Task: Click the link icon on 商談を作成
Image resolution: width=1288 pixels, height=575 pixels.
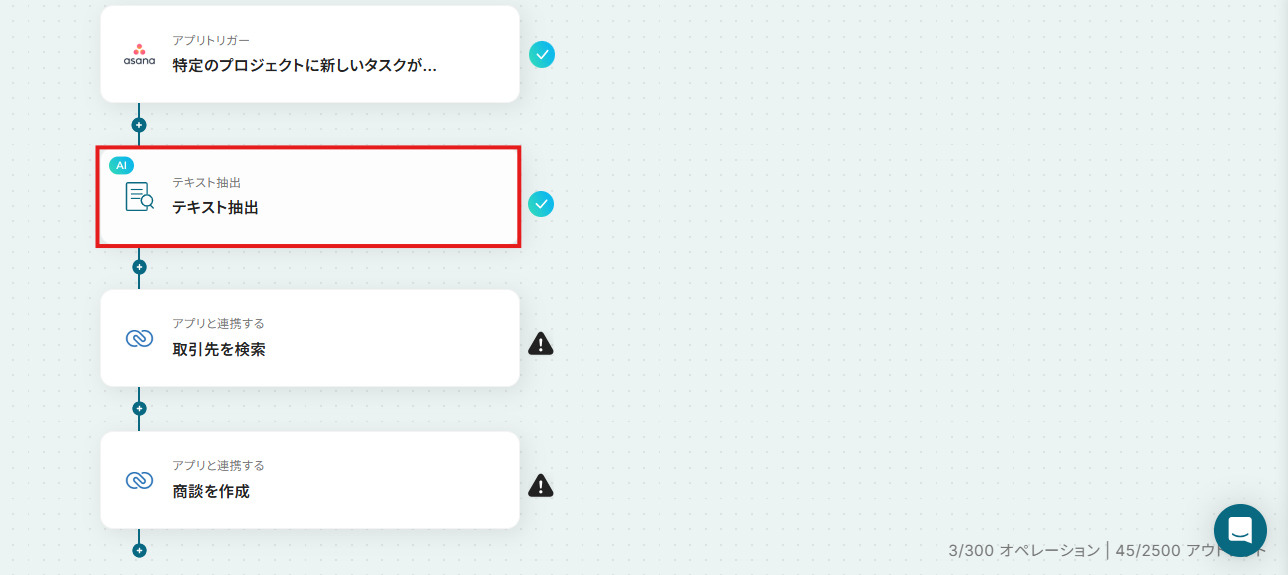Action: tap(139, 480)
